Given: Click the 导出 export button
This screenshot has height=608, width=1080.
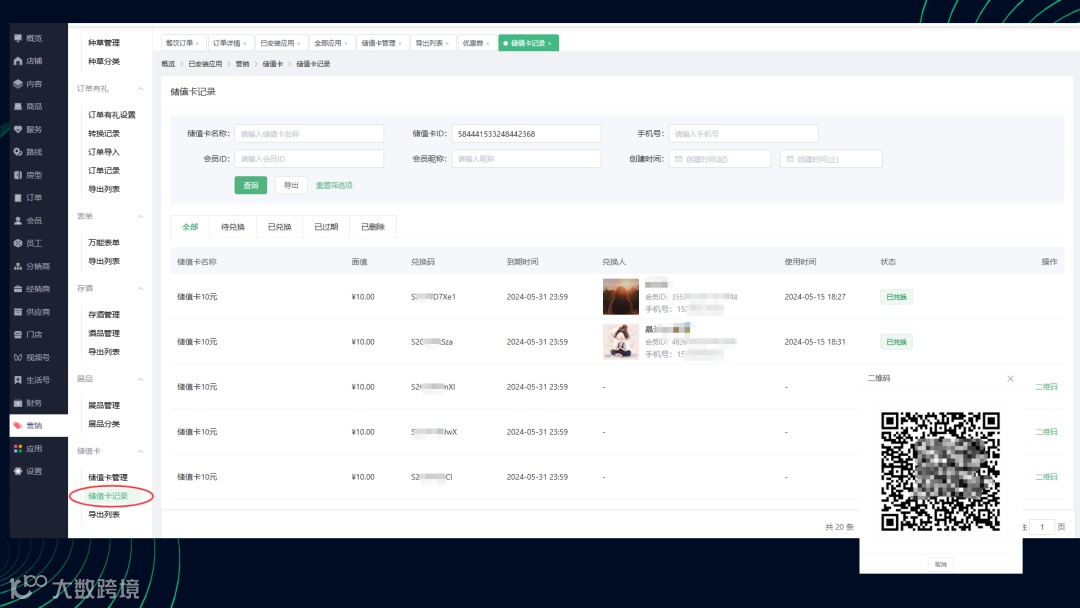Looking at the screenshot, I should [x=291, y=185].
